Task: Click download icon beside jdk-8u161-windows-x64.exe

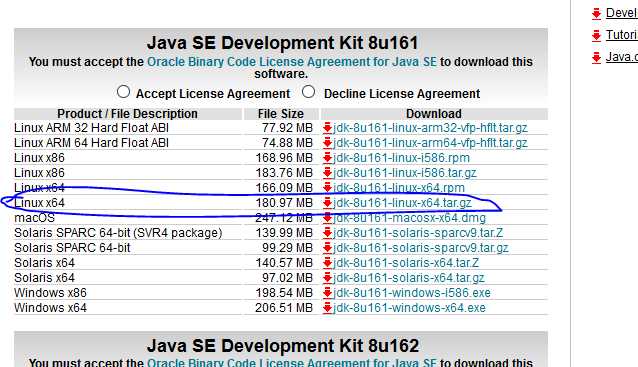Action: pyautogui.click(x=327, y=308)
